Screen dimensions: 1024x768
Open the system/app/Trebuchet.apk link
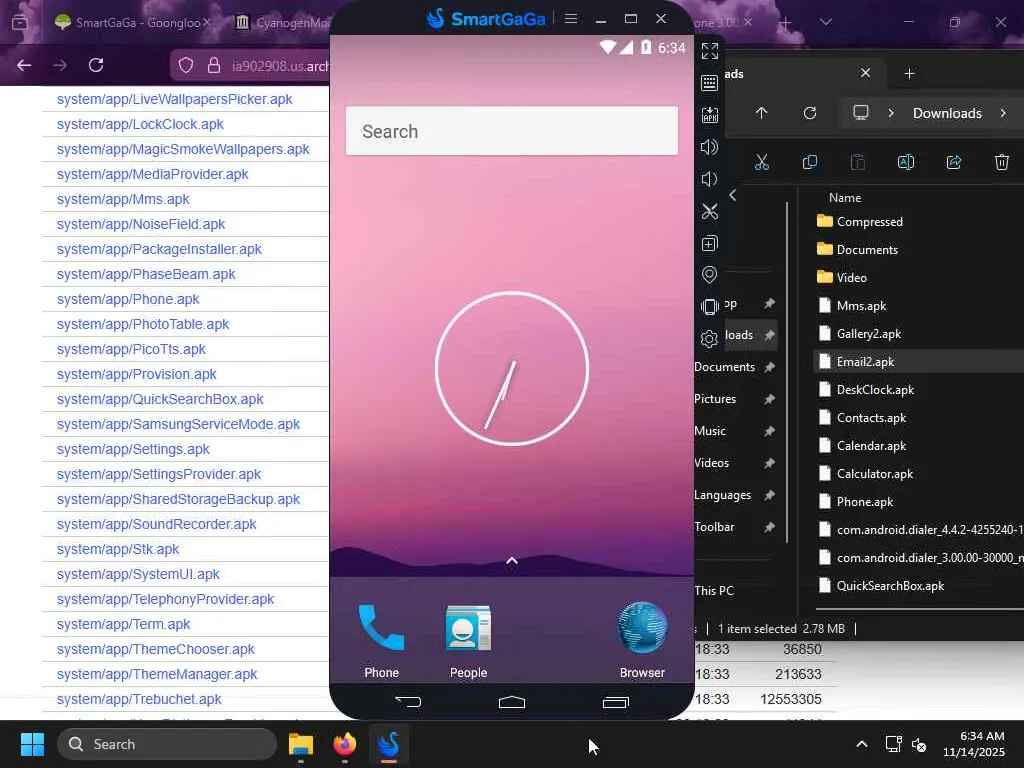(x=139, y=699)
